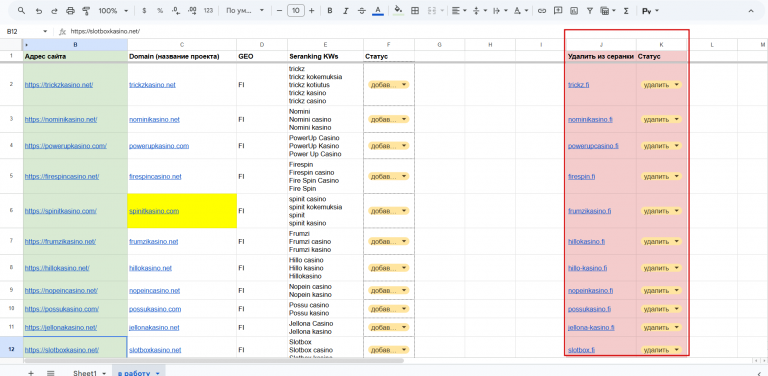Insert a chart

574,11
